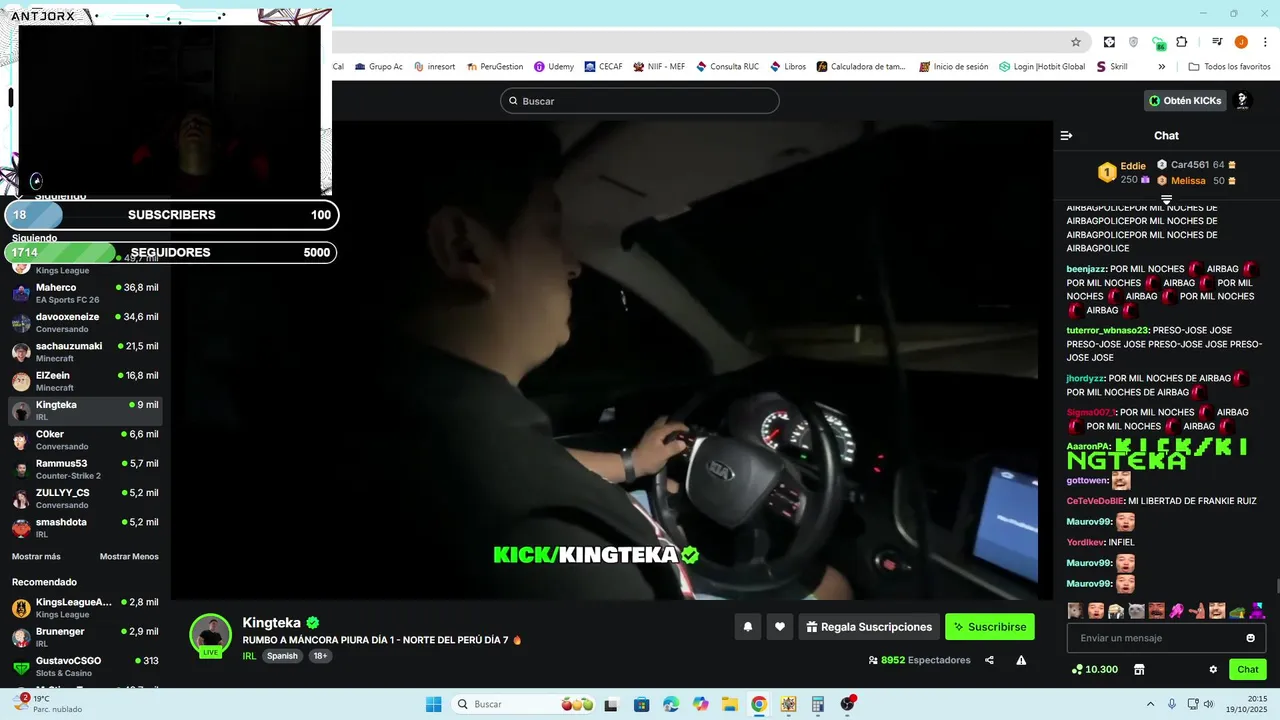Open emoji picker in chat input
The width and height of the screenshot is (1280, 720).
tap(1250, 638)
